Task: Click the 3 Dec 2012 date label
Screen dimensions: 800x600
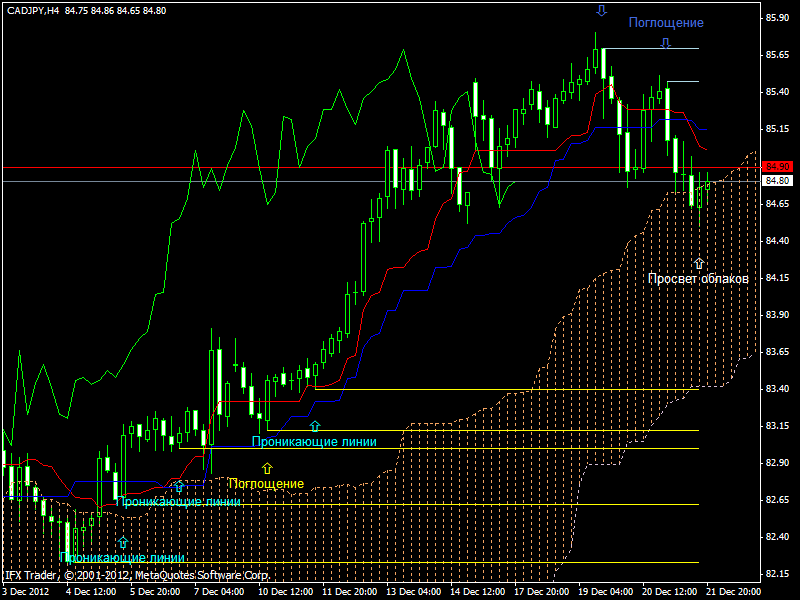Action: coord(27,591)
